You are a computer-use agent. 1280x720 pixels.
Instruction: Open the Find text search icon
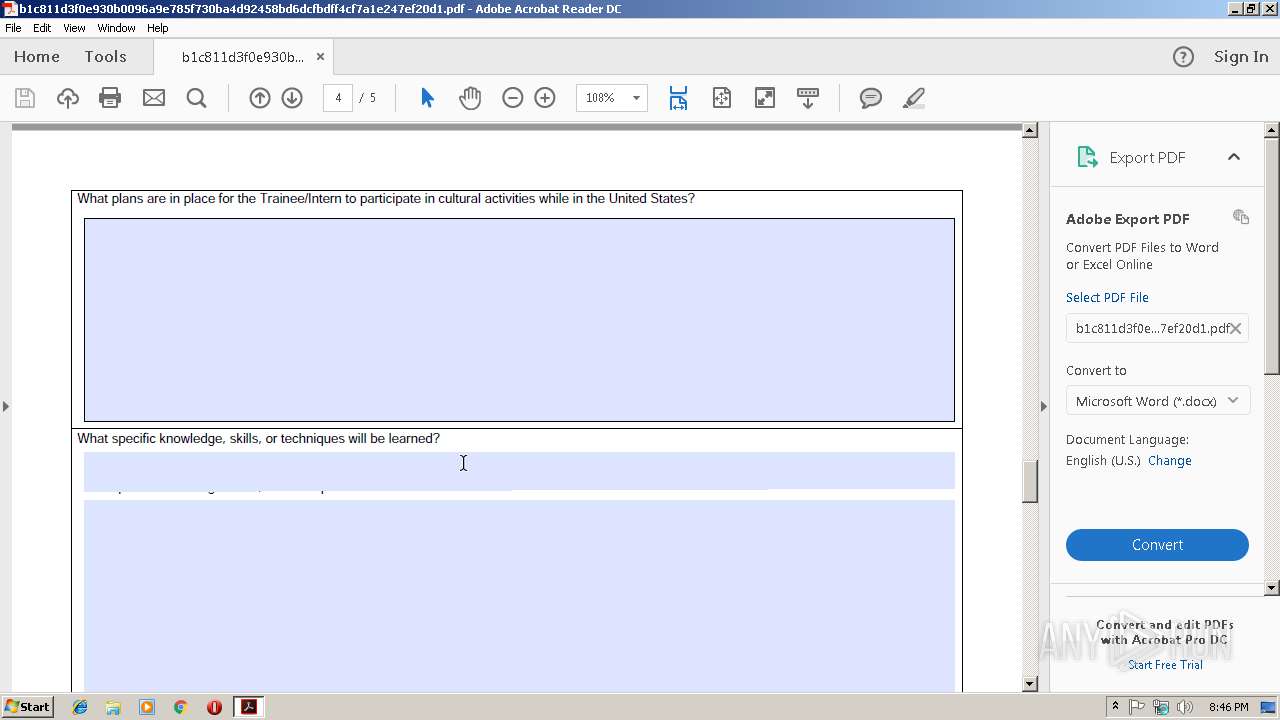(197, 98)
